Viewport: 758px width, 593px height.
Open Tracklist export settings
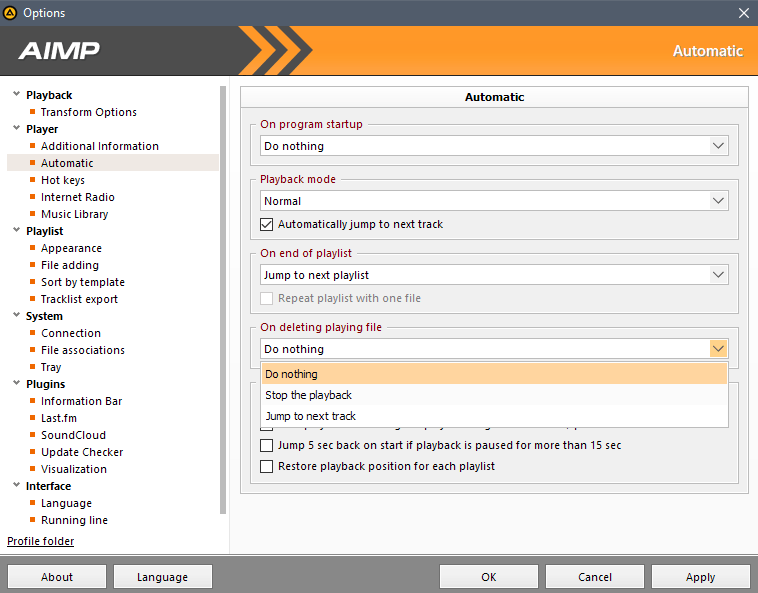pyautogui.click(x=79, y=299)
